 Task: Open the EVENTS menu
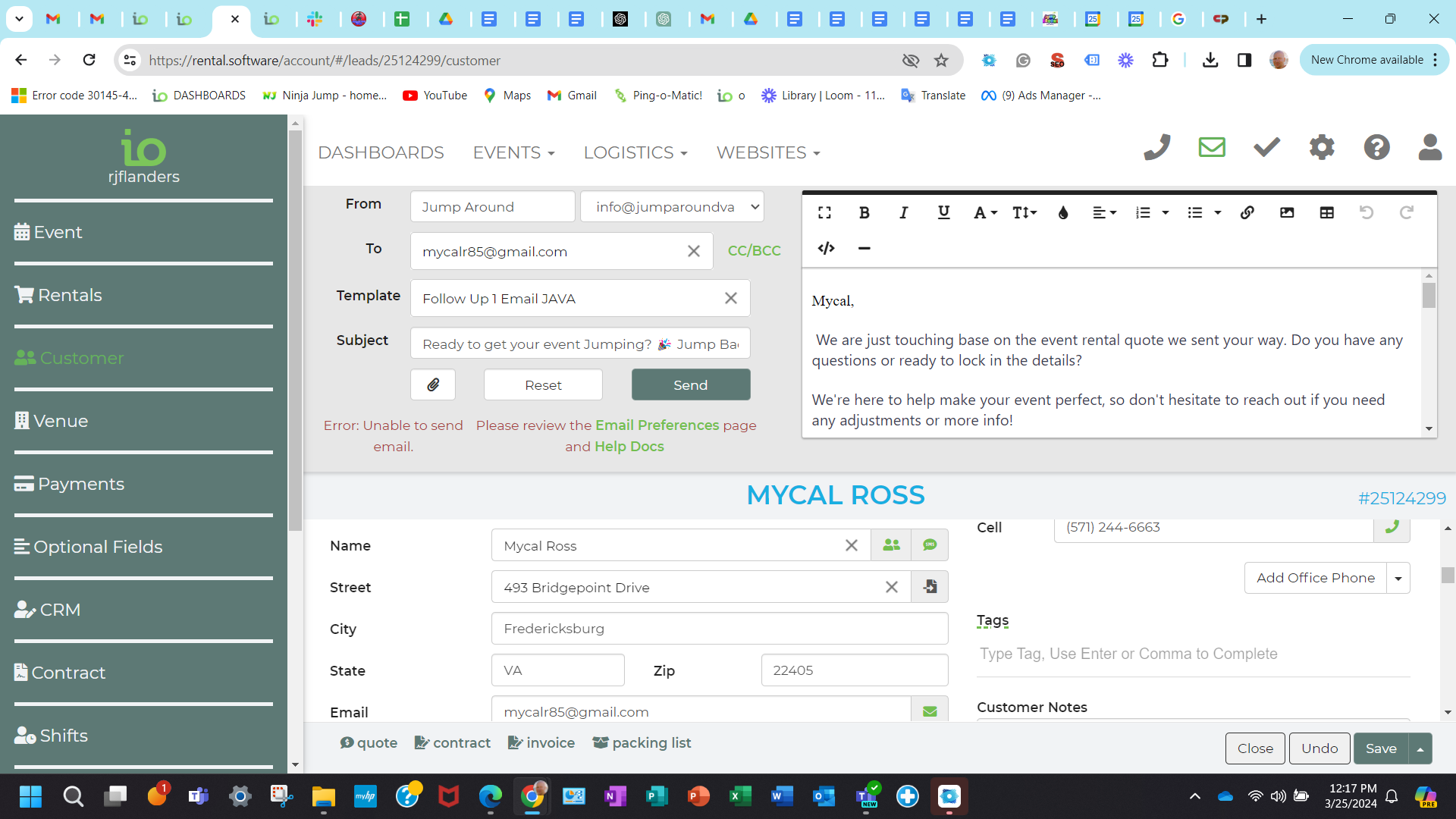click(513, 152)
